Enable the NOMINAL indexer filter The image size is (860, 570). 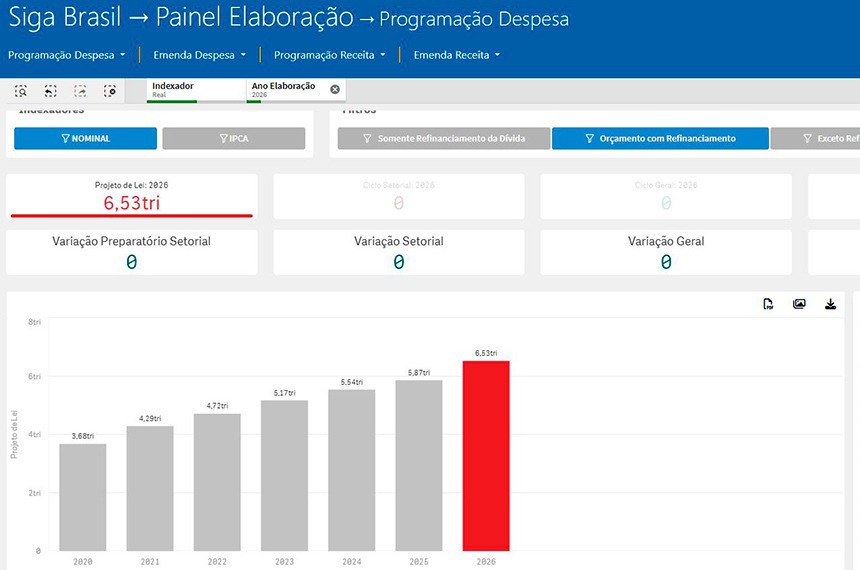(85, 138)
